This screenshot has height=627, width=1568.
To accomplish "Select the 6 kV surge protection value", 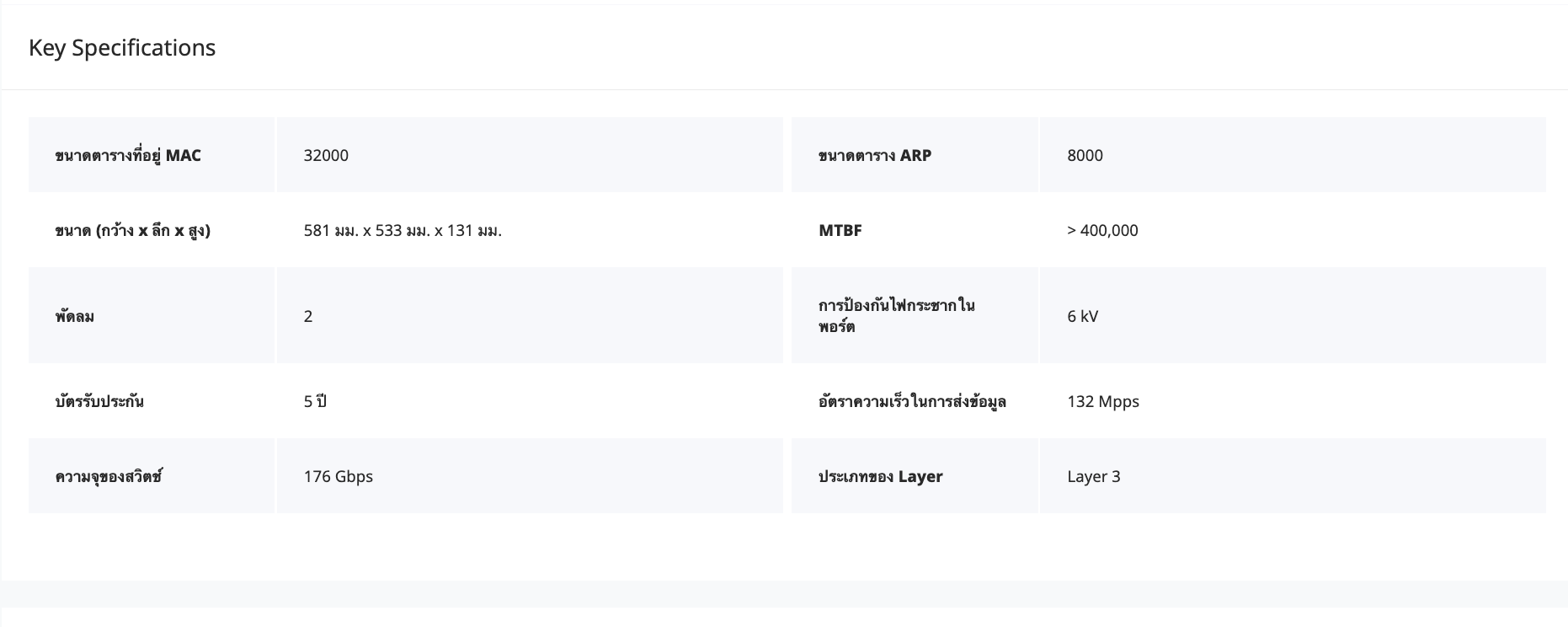I will [1082, 316].
